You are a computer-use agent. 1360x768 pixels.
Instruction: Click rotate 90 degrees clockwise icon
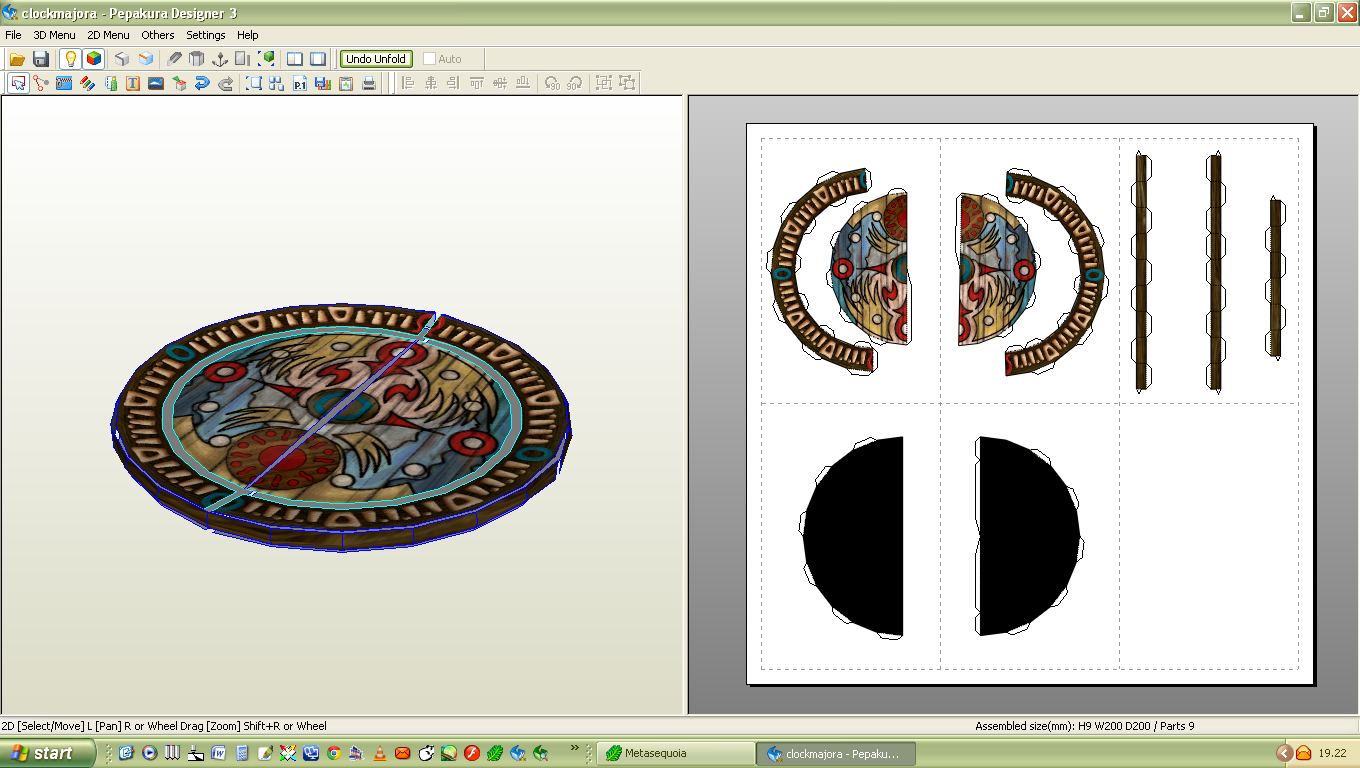(x=575, y=83)
